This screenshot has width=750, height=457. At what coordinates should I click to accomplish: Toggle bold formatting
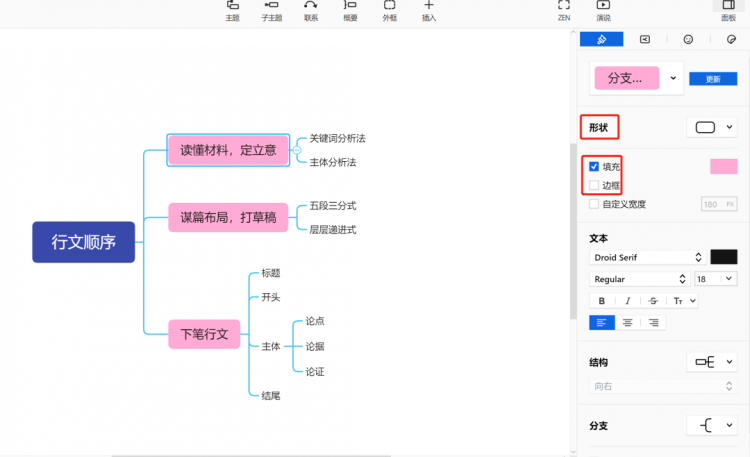[x=602, y=301]
